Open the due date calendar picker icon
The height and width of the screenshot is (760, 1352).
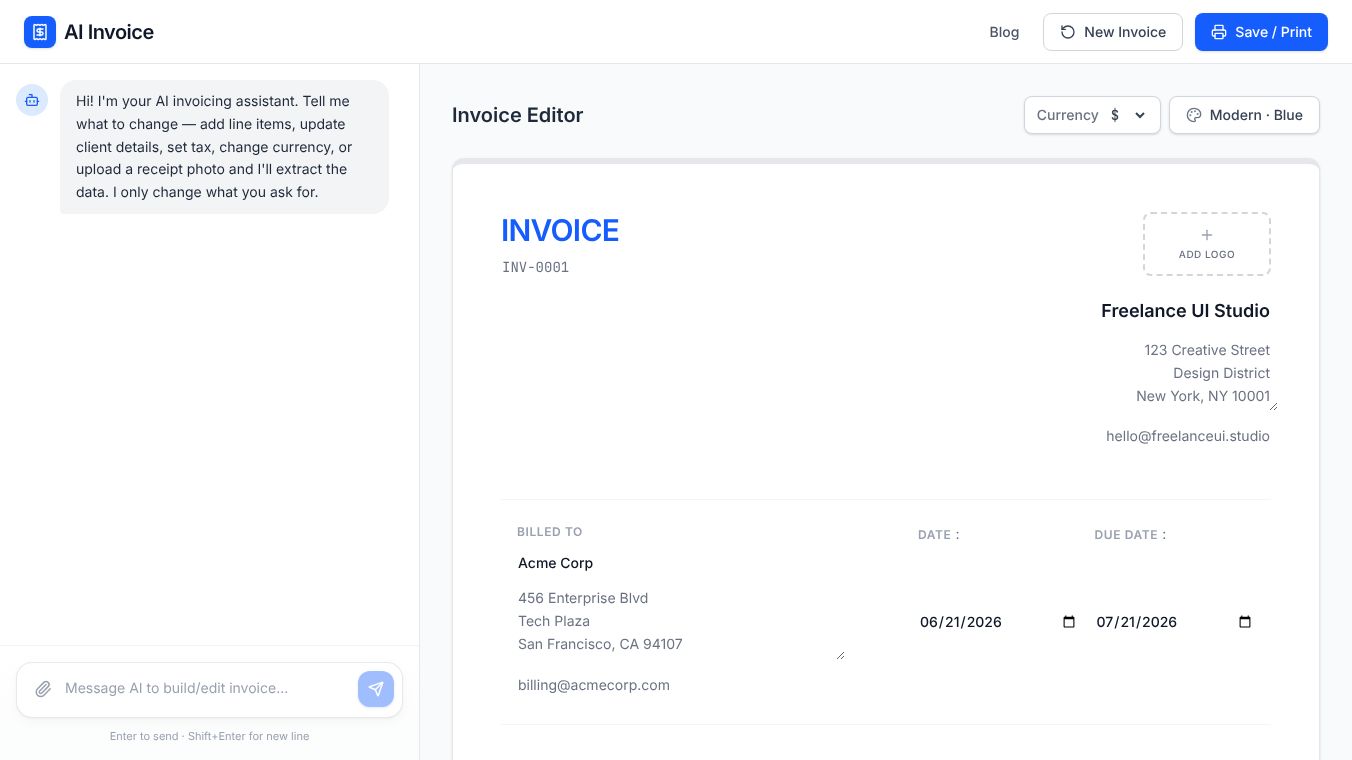[x=1245, y=622]
